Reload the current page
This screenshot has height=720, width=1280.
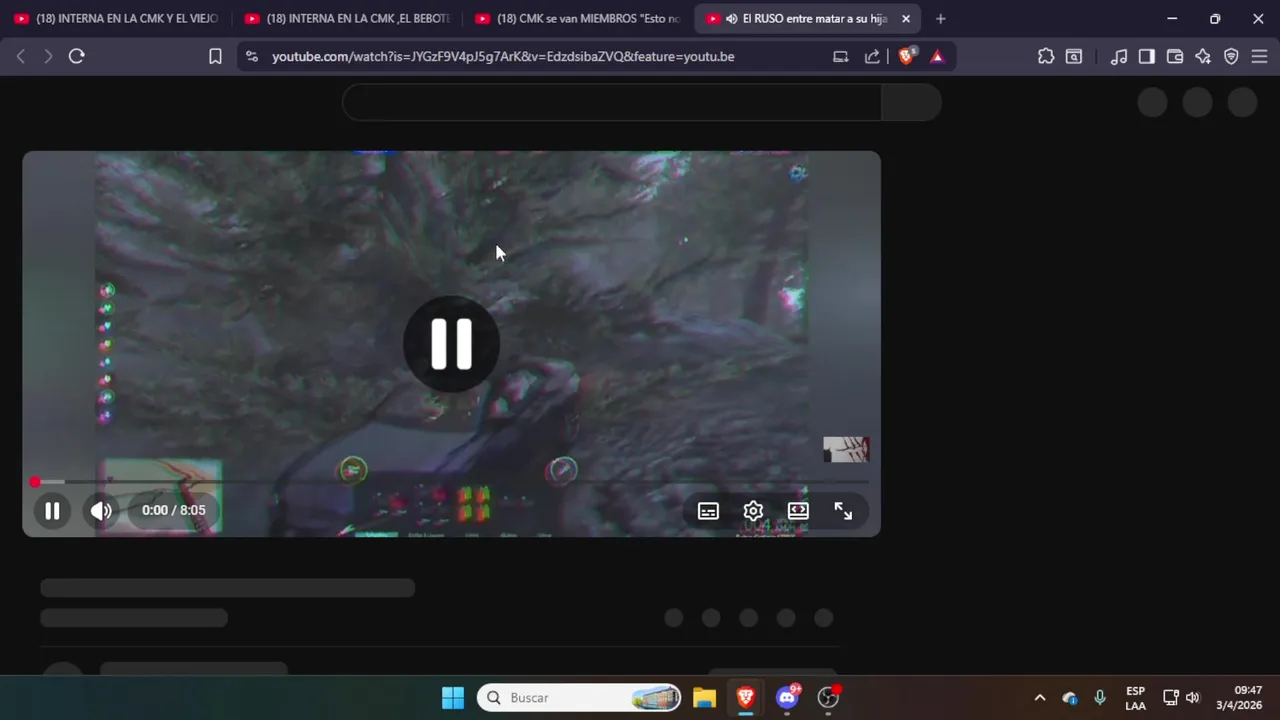76,56
